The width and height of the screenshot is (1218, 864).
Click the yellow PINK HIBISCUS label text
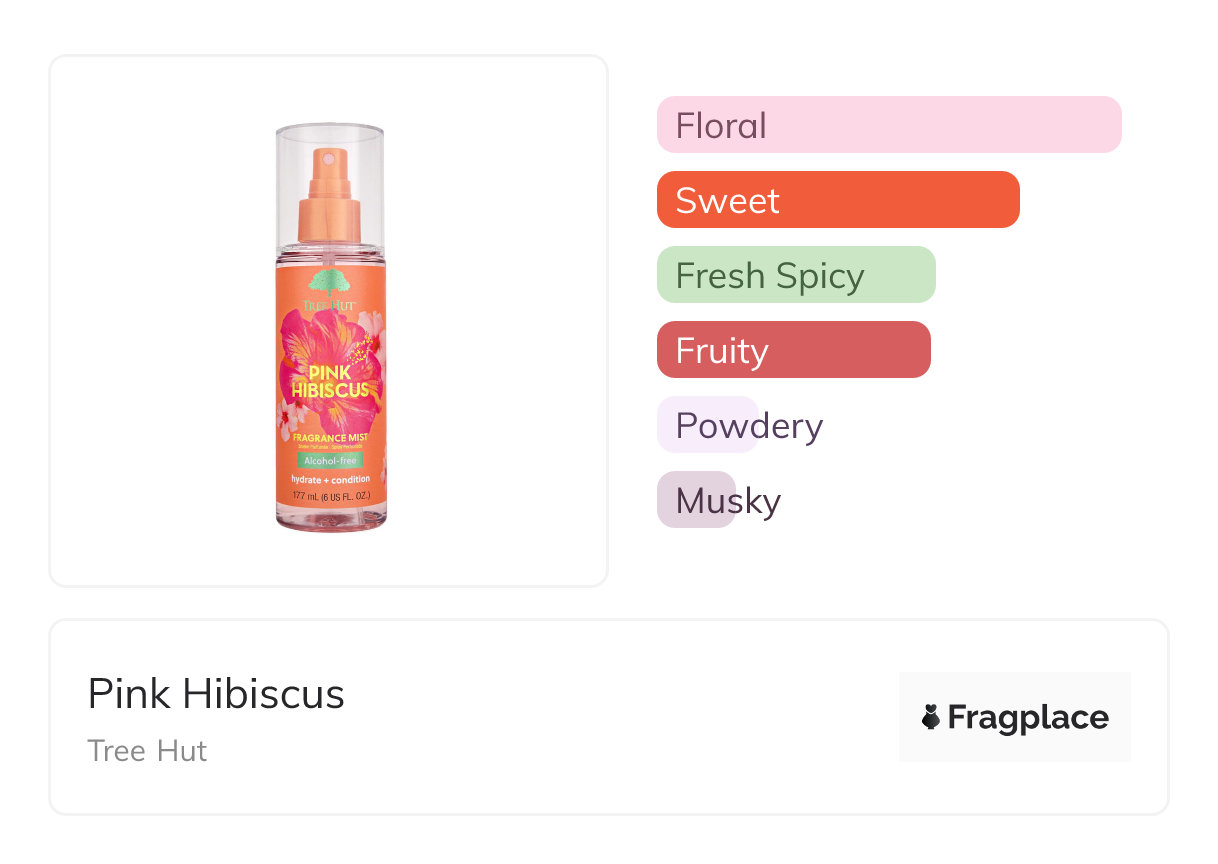(x=330, y=381)
